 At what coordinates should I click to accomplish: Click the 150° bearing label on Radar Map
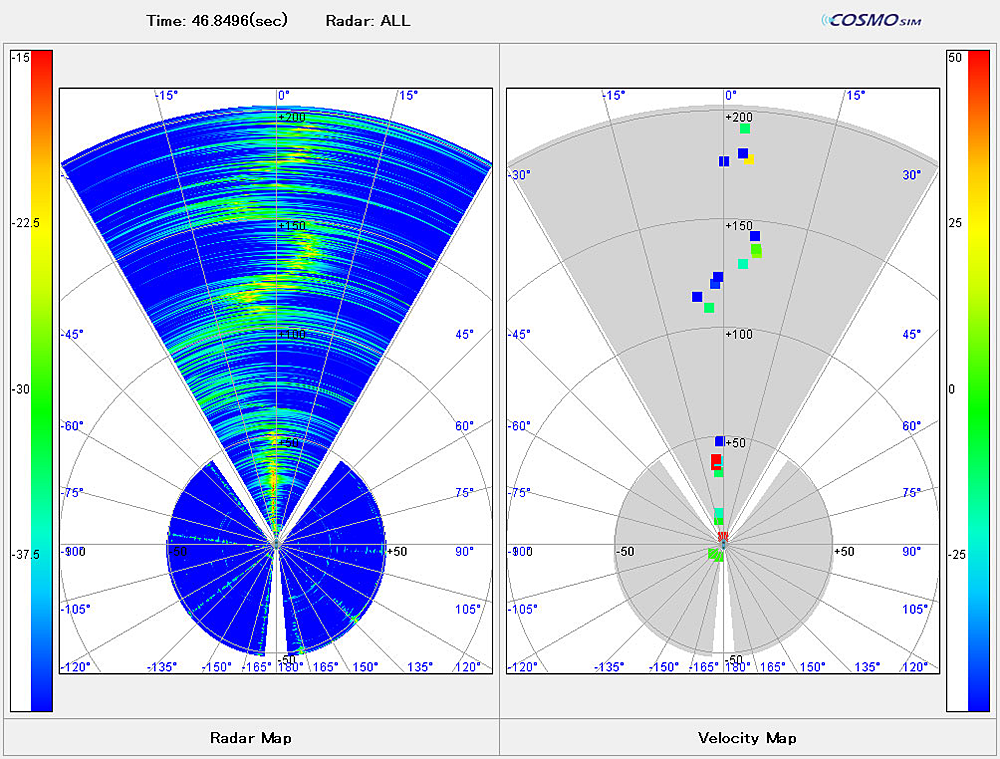(365, 667)
